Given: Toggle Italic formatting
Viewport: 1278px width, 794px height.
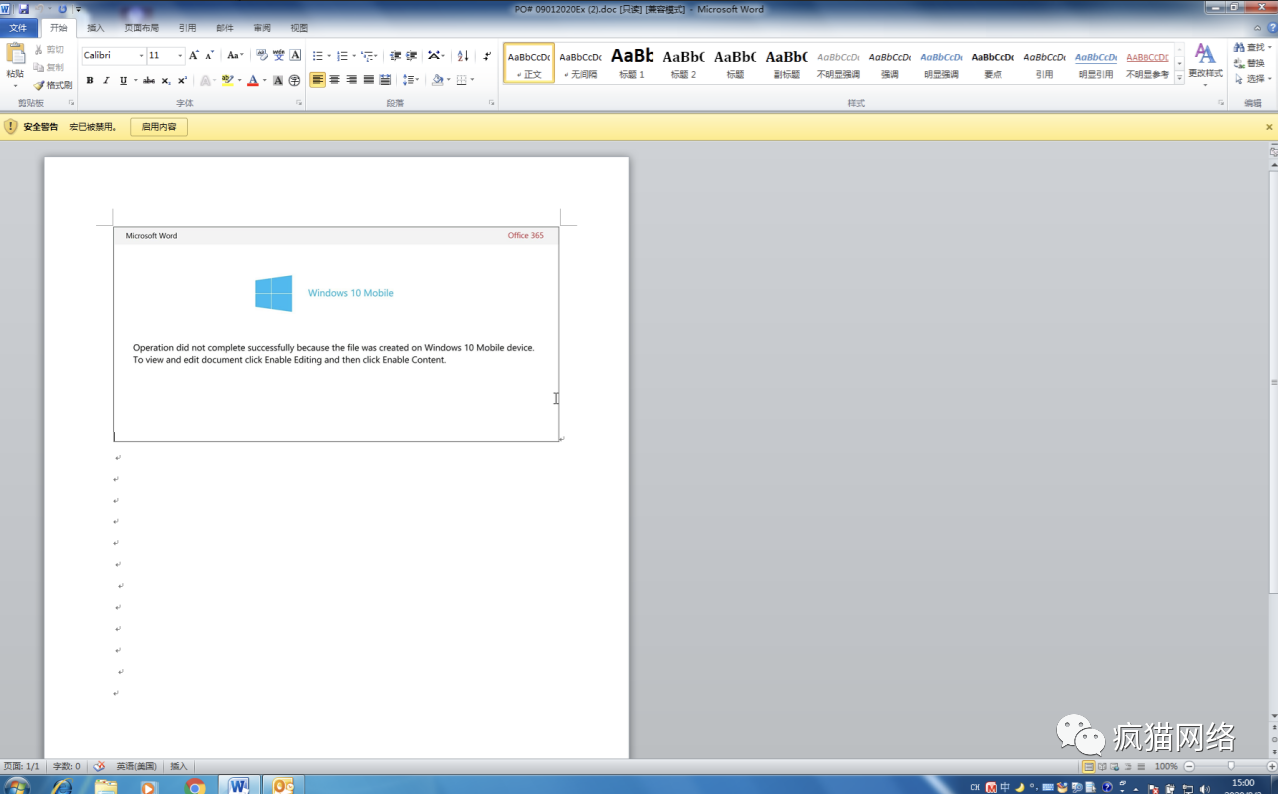Looking at the screenshot, I should tap(106, 80).
